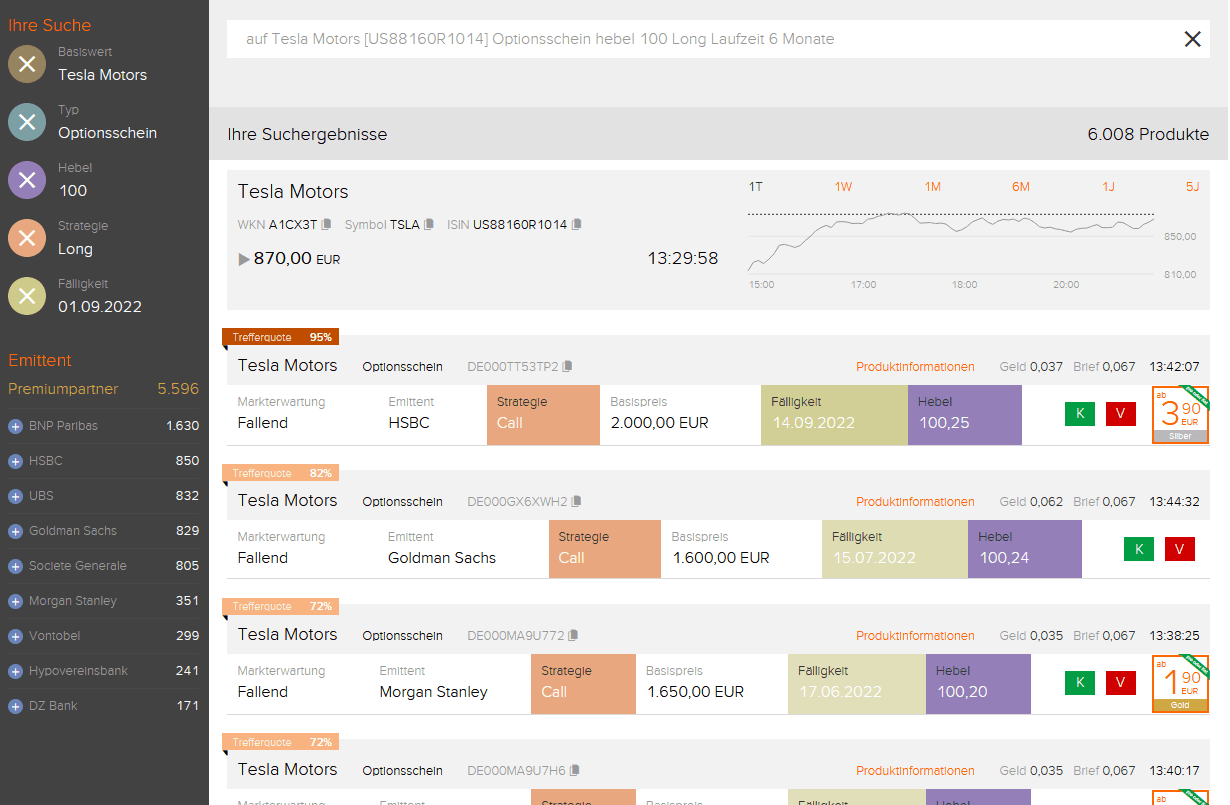The height and width of the screenshot is (805, 1230).
Task: Copy code DE000MA9U772 to clipboard
Action: [573, 636]
